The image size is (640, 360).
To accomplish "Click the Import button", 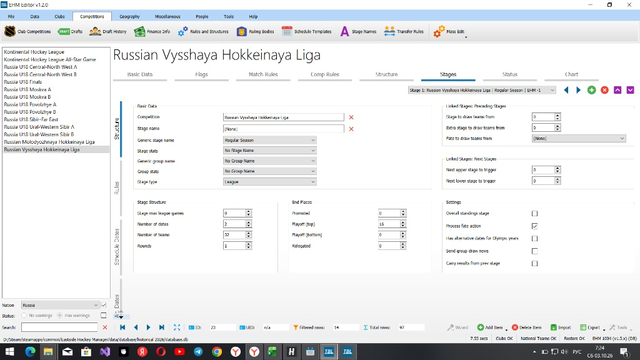I will (x=560, y=327).
